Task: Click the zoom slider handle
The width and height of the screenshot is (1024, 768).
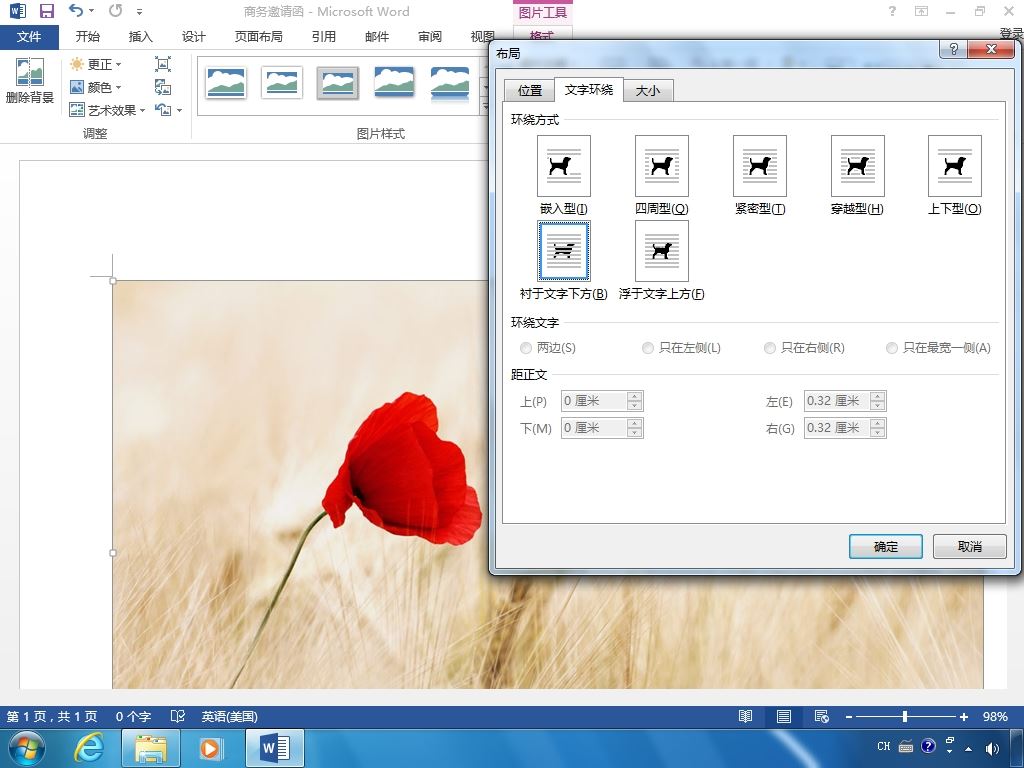Action: 904,717
